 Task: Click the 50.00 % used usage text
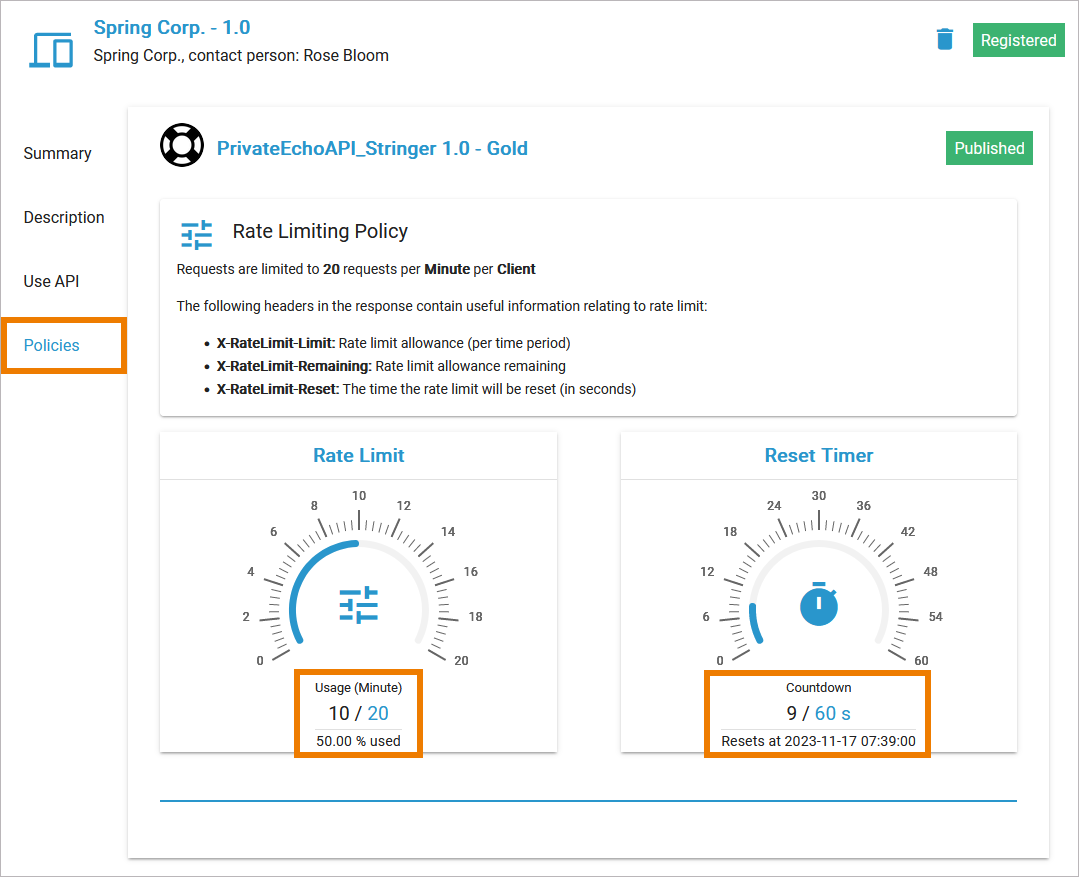(358, 741)
